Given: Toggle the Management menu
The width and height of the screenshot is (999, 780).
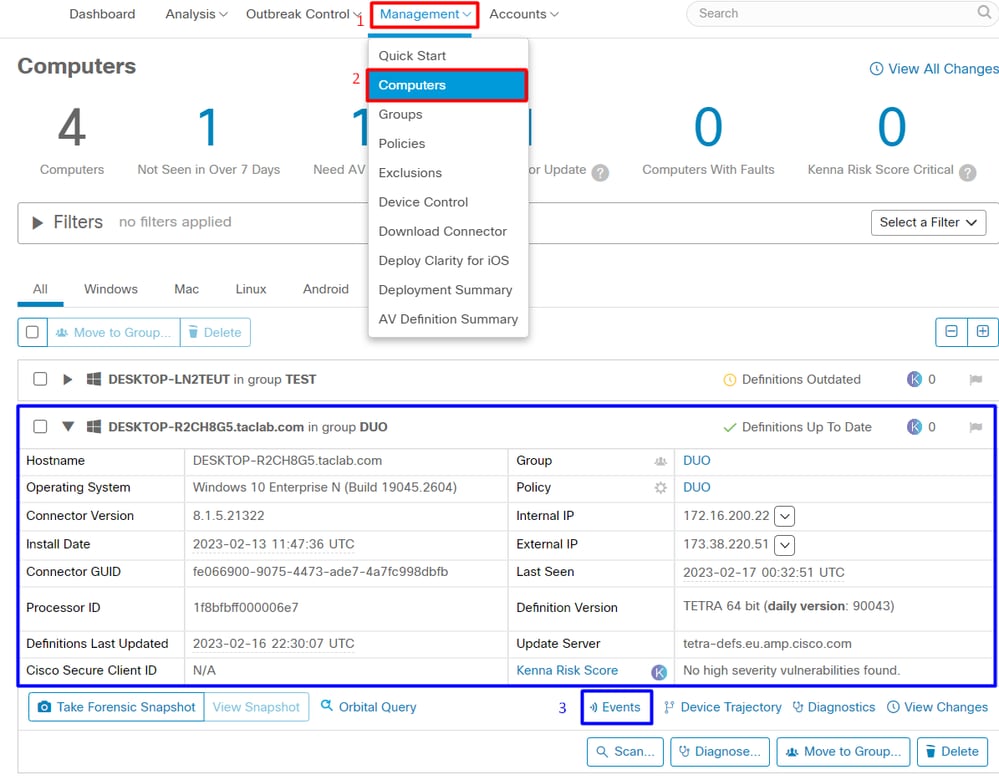Looking at the screenshot, I should (x=425, y=14).
